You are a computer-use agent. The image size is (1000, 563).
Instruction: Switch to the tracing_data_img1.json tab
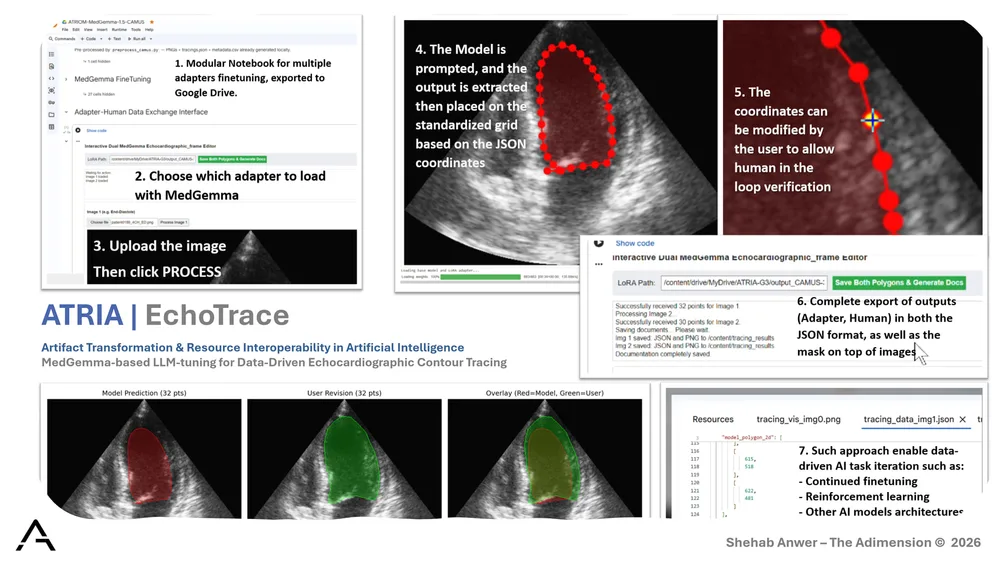(909, 420)
